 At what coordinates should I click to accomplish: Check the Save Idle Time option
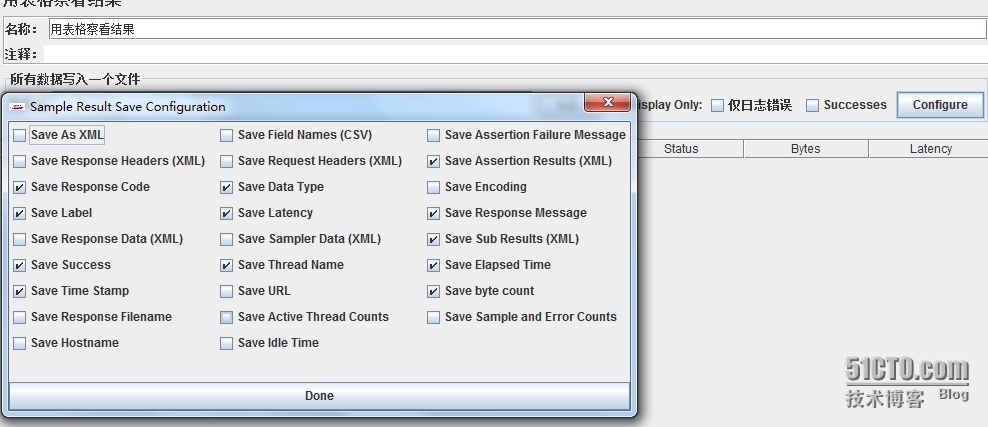click(226, 343)
